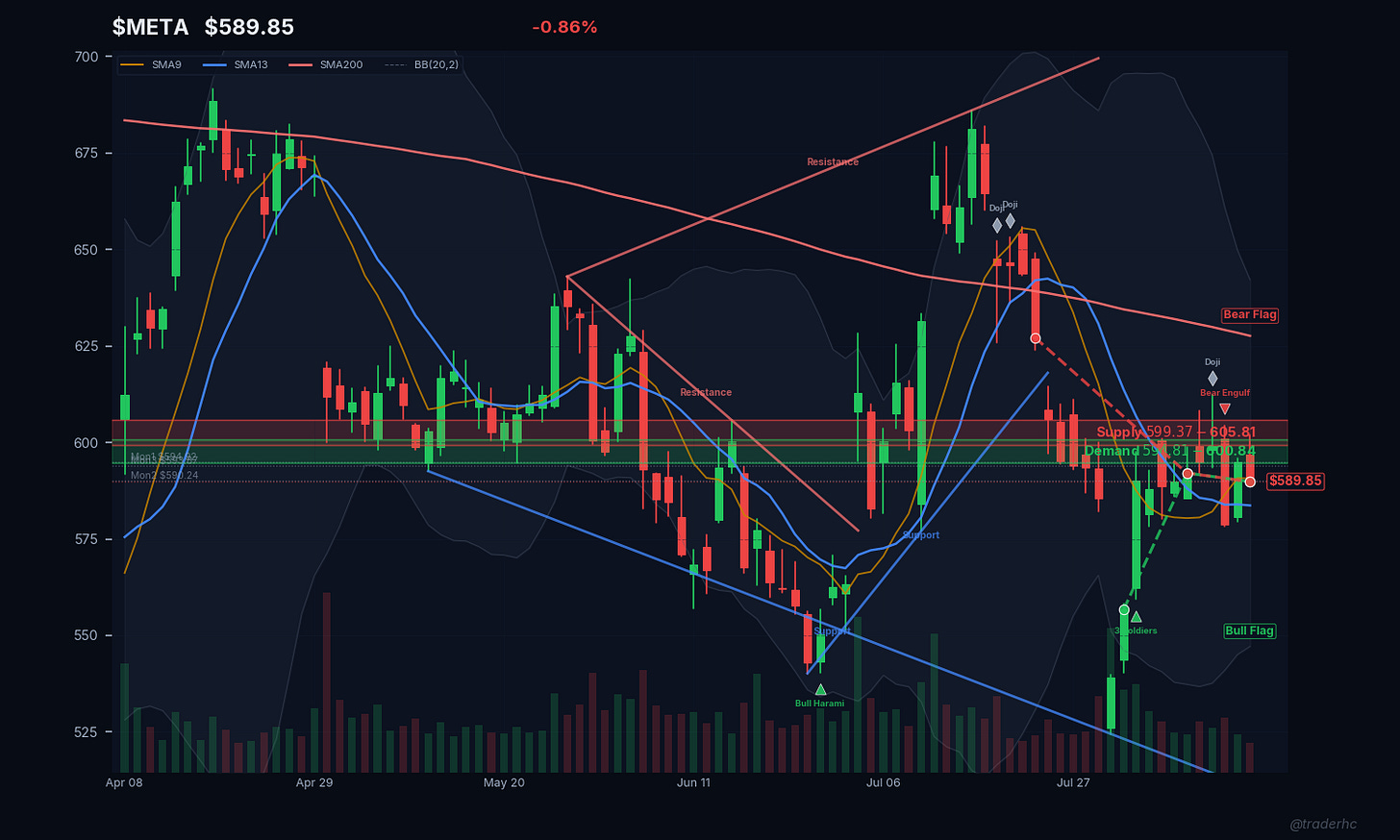Click the Jul 06 date label
Screen dimensions: 1400x840
[x=883, y=782]
